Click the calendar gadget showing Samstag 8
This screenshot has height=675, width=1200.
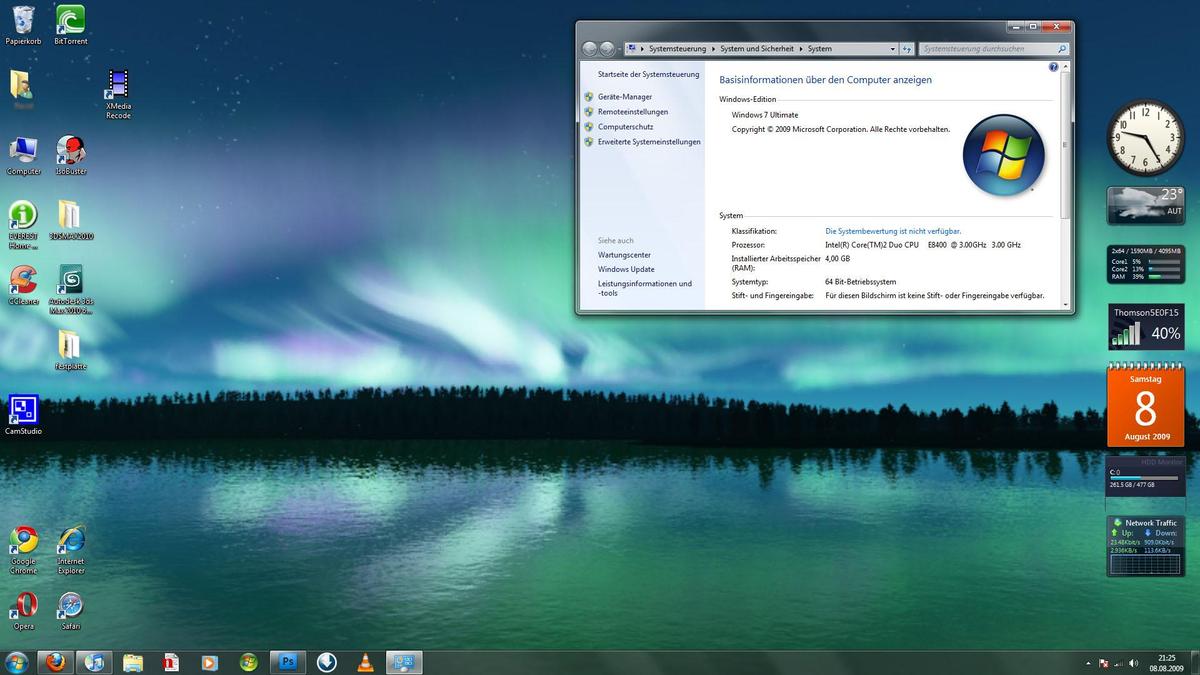(x=1145, y=404)
